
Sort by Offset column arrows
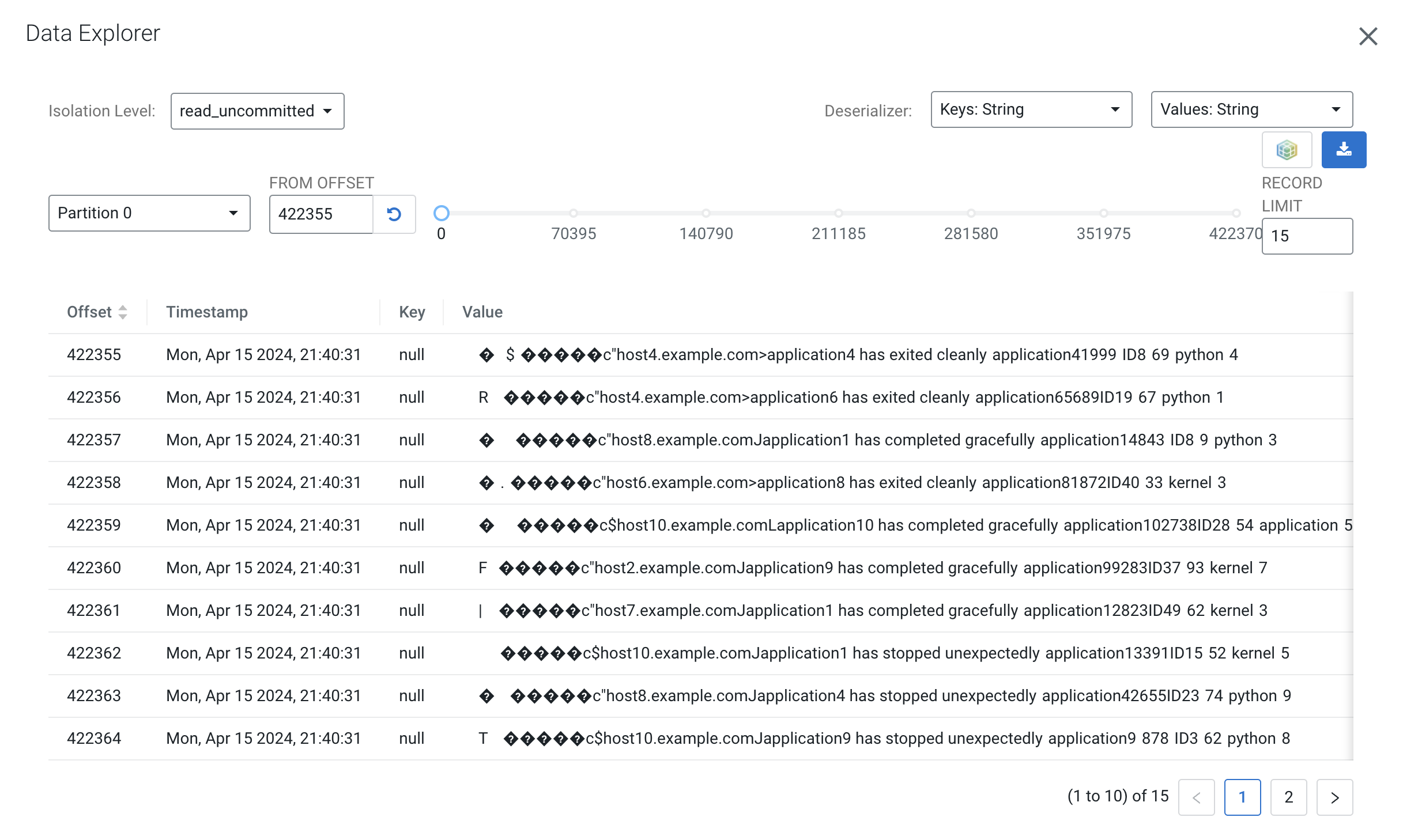122,312
